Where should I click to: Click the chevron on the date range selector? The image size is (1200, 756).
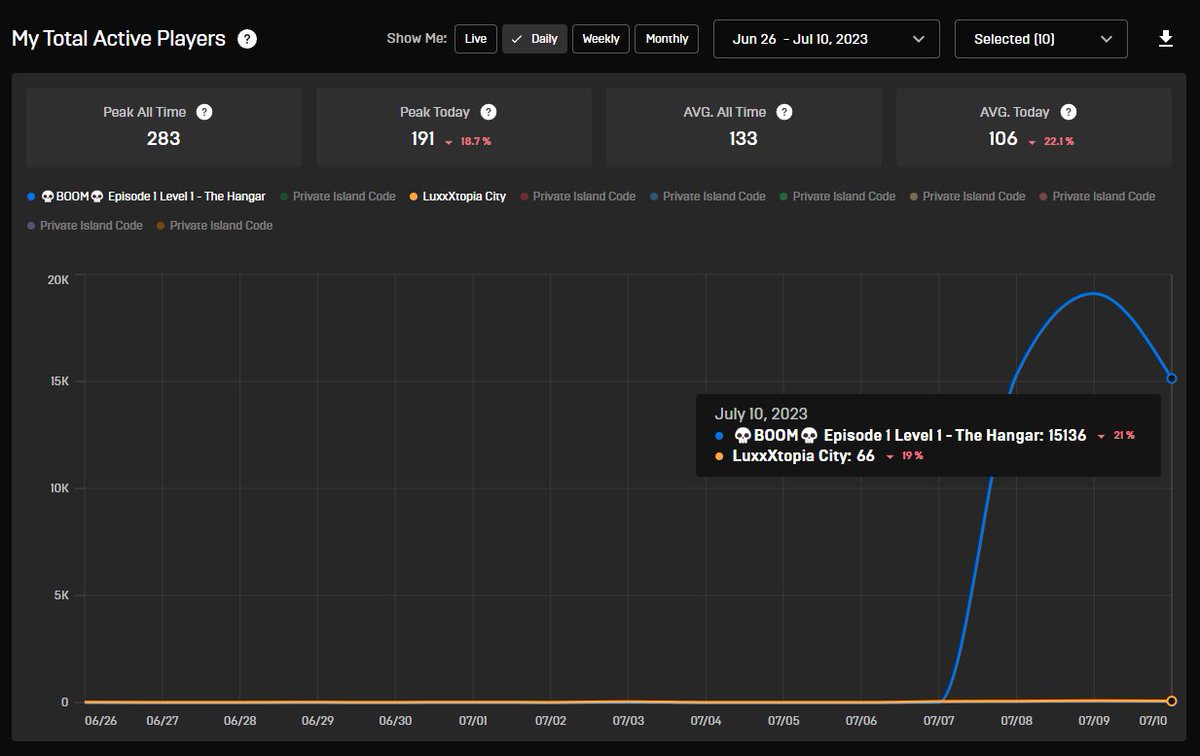[x=919, y=39]
